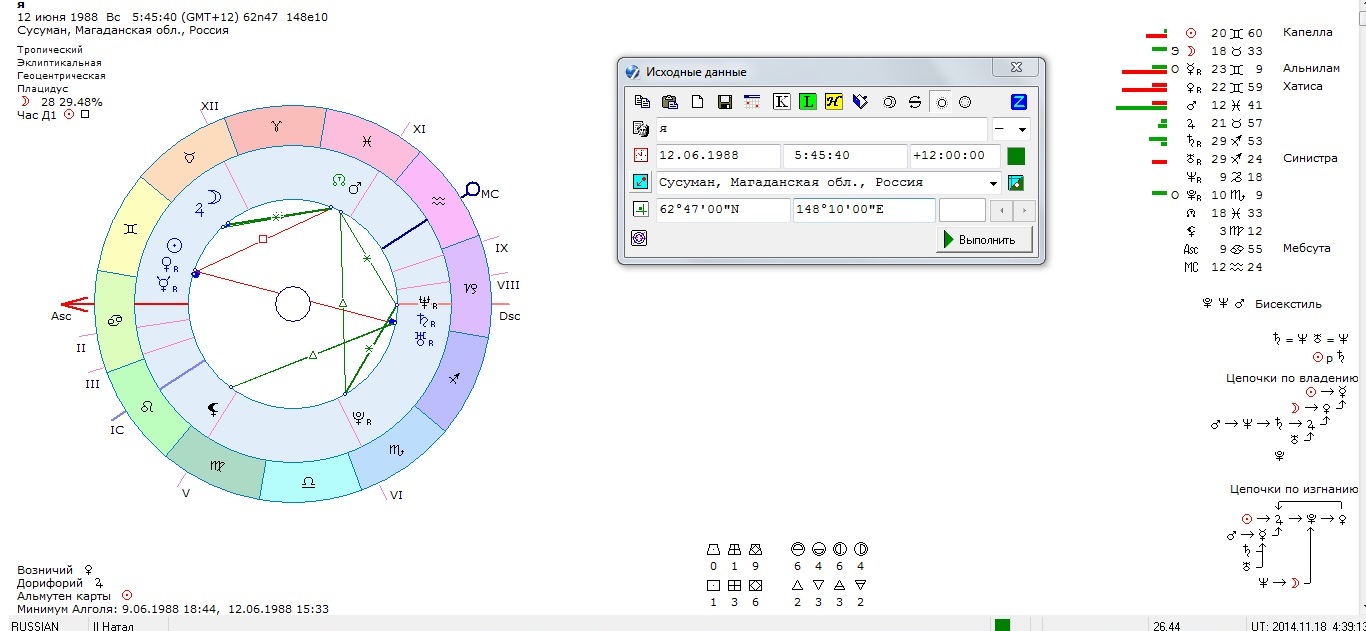The image size is (1366, 631).
Task: Click the right arrow stepper by coordinates
Action: pyautogui.click(x=1021, y=211)
